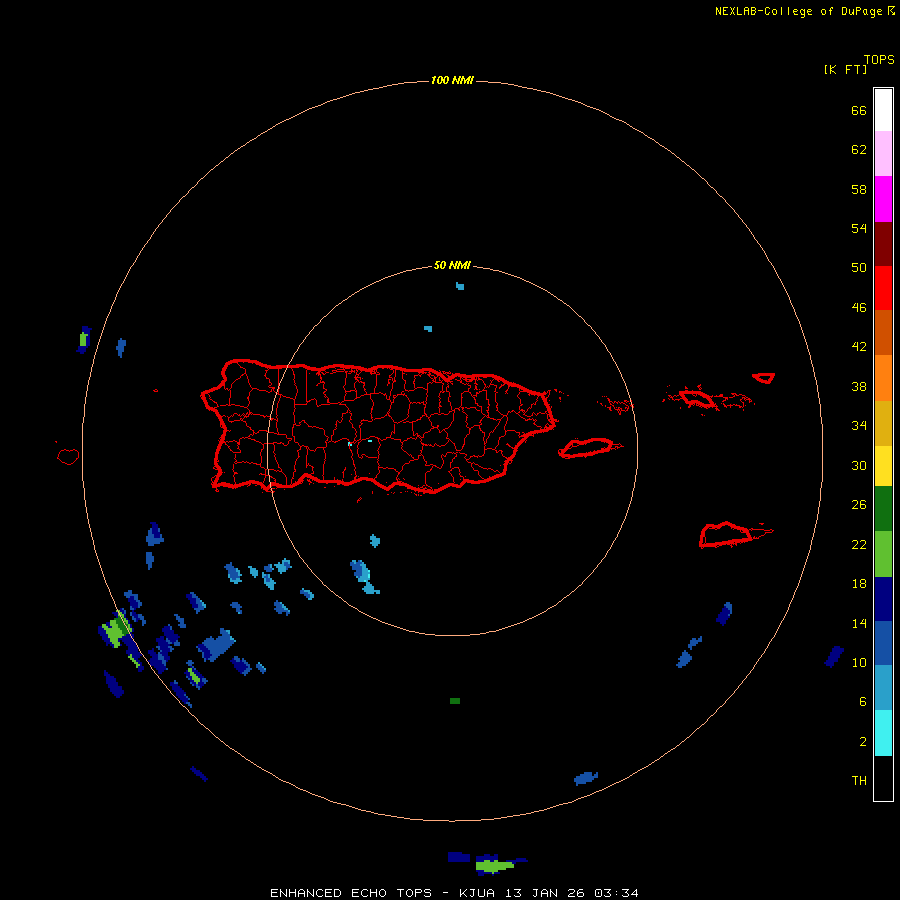Click the '22' legend value
The width and height of the screenshot is (900, 900).
(x=859, y=545)
